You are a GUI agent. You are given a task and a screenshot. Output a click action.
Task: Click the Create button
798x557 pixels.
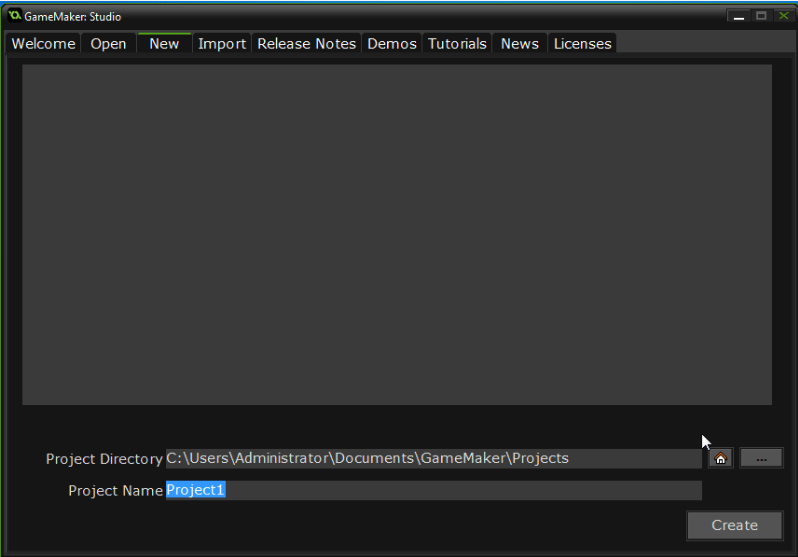734,525
